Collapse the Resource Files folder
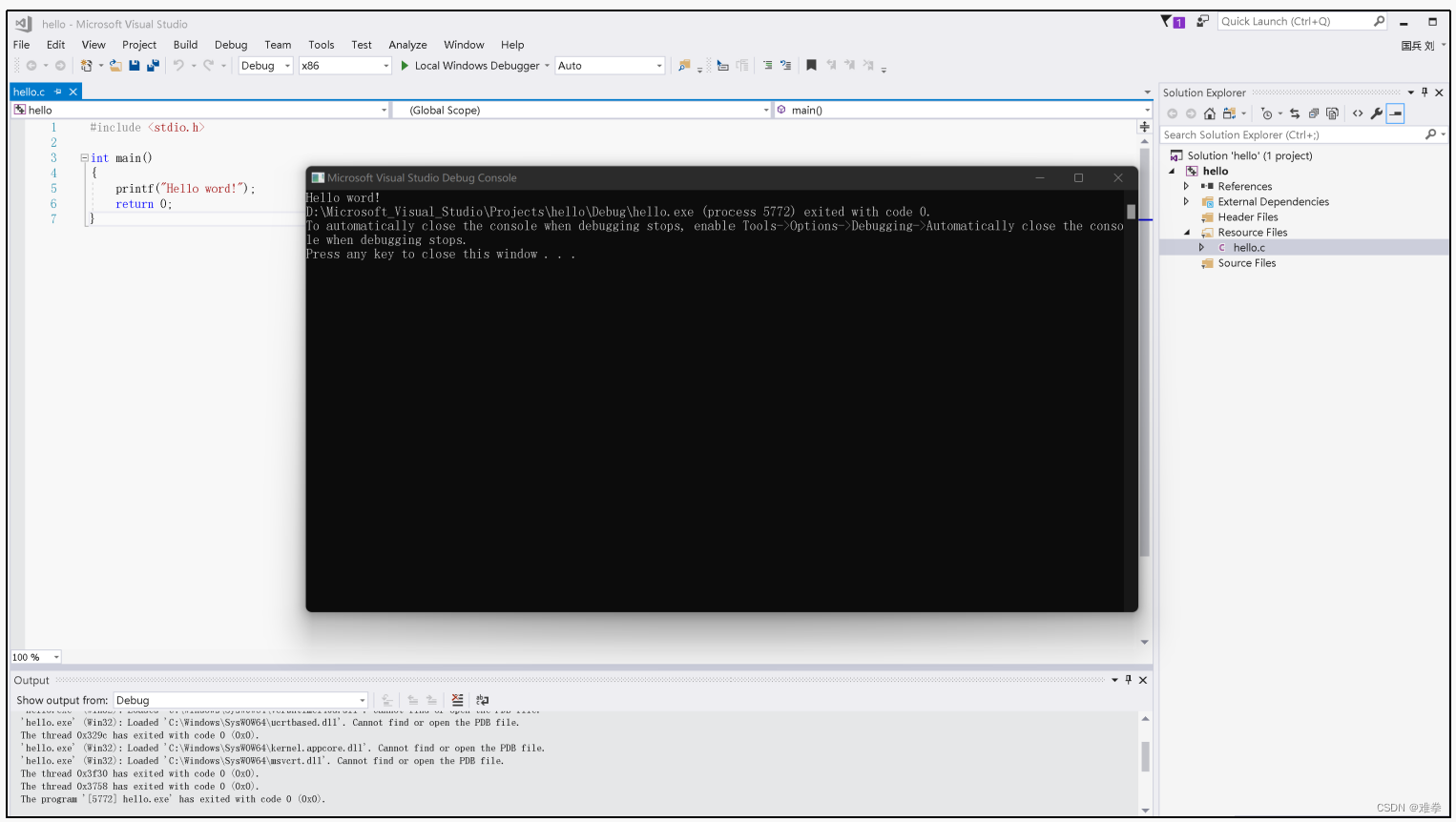 click(1187, 233)
